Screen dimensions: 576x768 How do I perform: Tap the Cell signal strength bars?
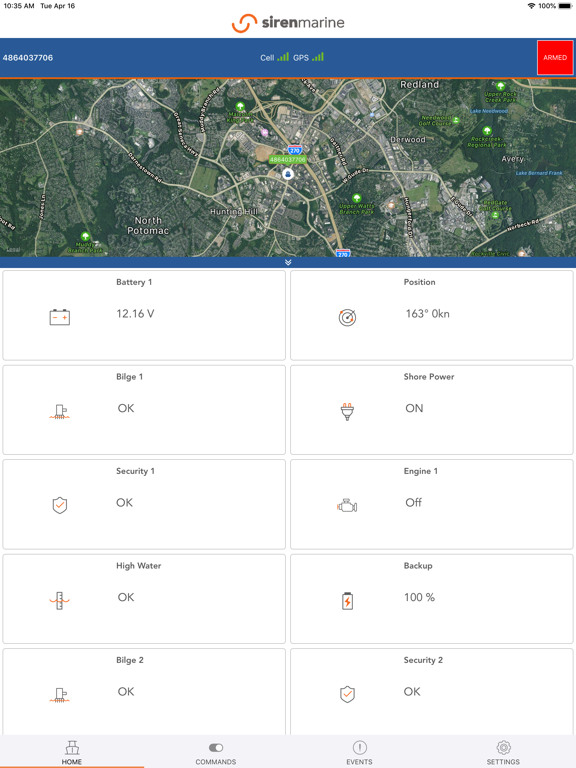pyautogui.click(x=283, y=57)
